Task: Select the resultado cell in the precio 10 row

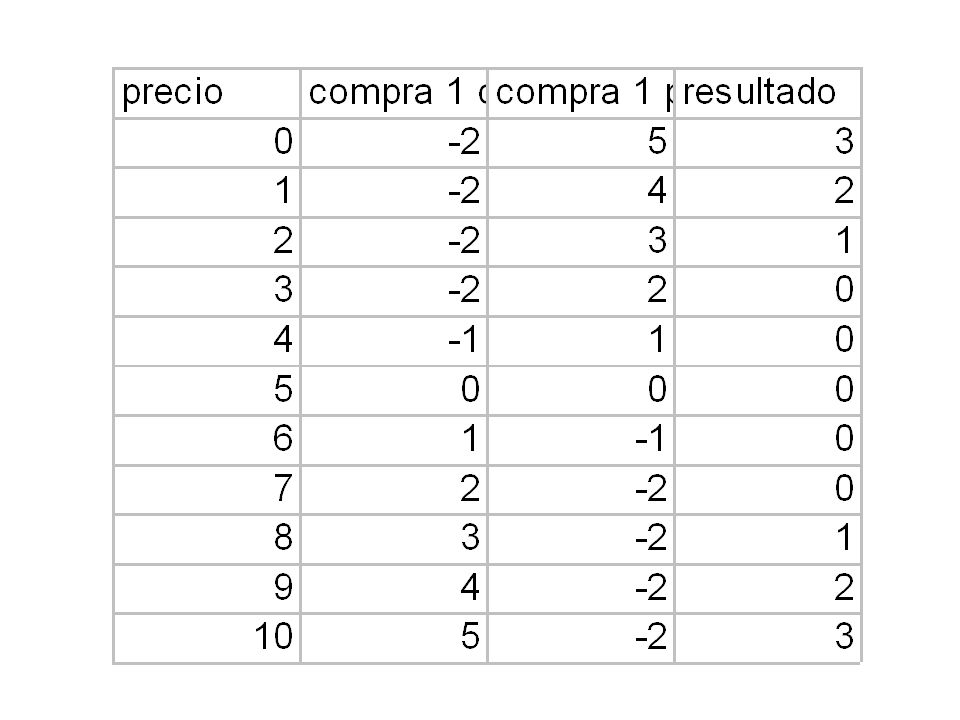Action: pyautogui.click(x=768, y=638)
